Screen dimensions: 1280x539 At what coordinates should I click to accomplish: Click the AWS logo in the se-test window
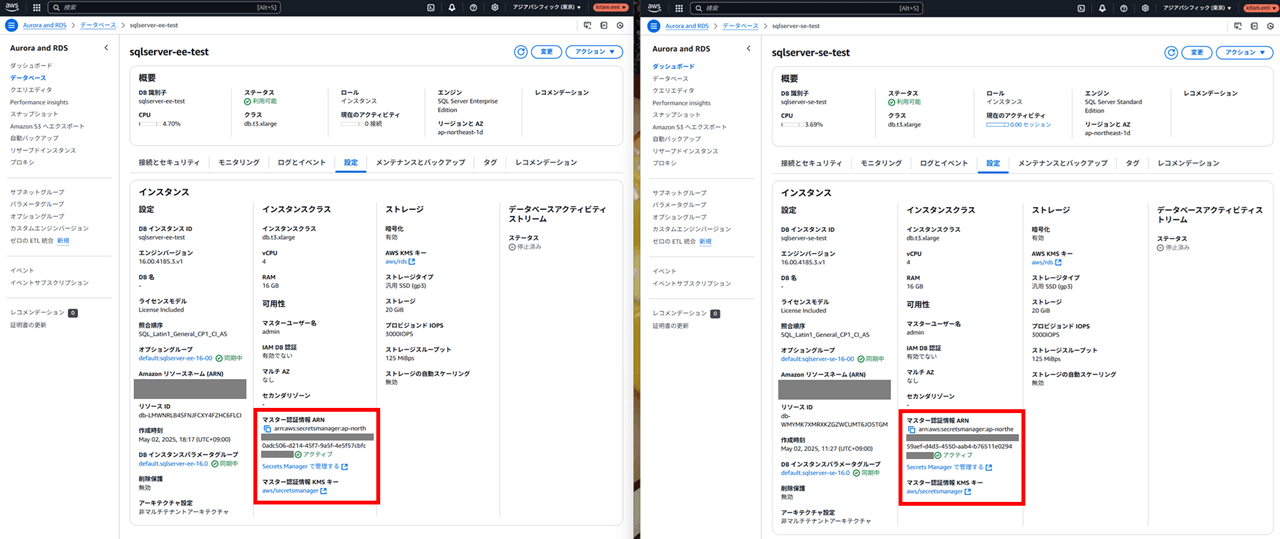[x=656, y=7]
